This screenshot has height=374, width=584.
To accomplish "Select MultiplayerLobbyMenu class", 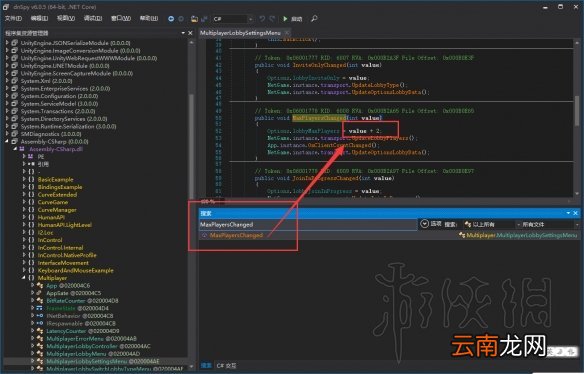I will pos(93,354).
